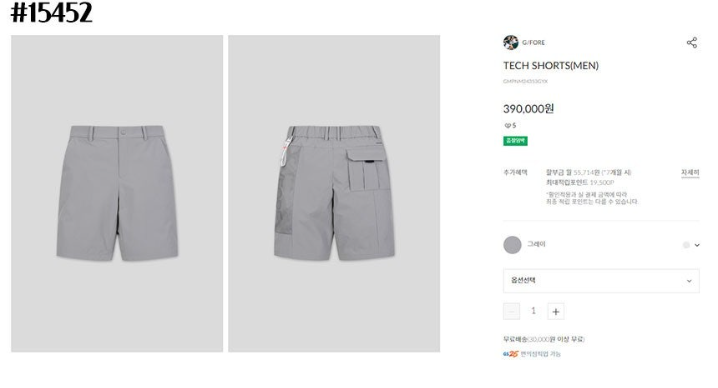Expand the color selection chevron
The height and width of the screenshot is (388, 718).
[697, 245]
